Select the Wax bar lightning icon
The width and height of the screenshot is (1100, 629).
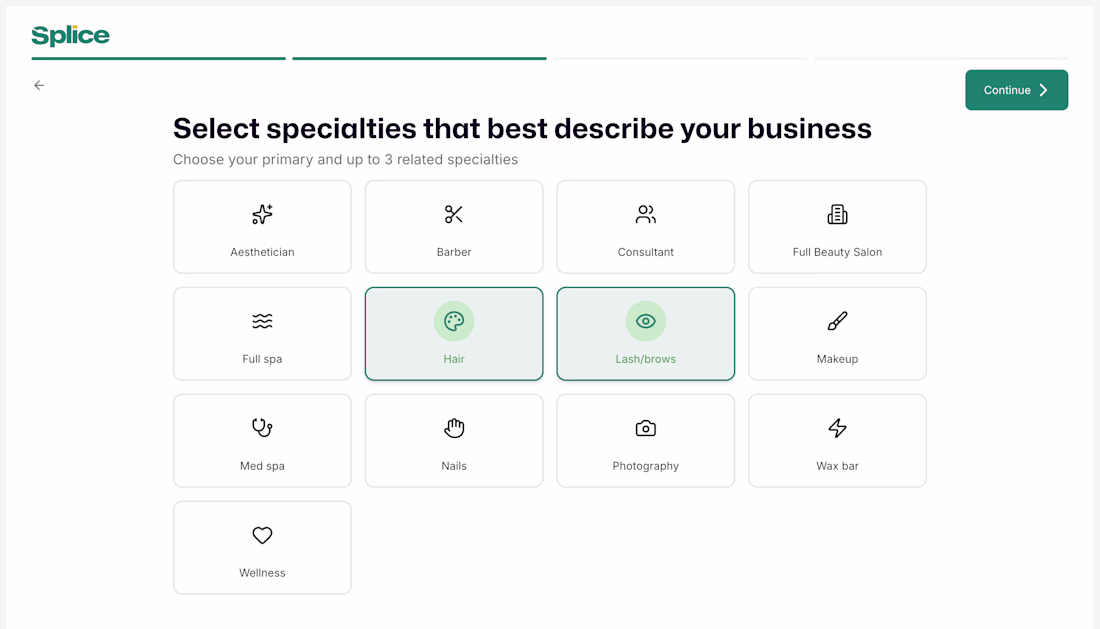(x=837, y=428)
